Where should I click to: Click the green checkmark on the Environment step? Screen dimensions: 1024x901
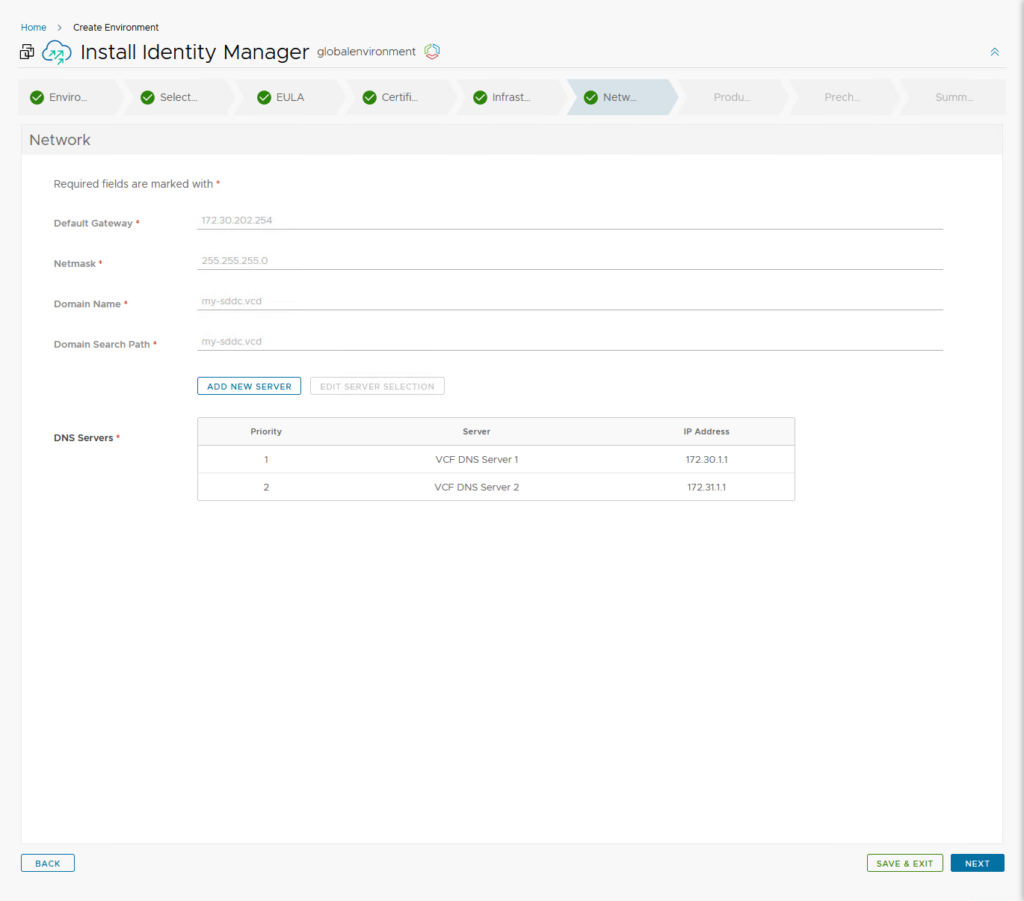click(37, 97)
